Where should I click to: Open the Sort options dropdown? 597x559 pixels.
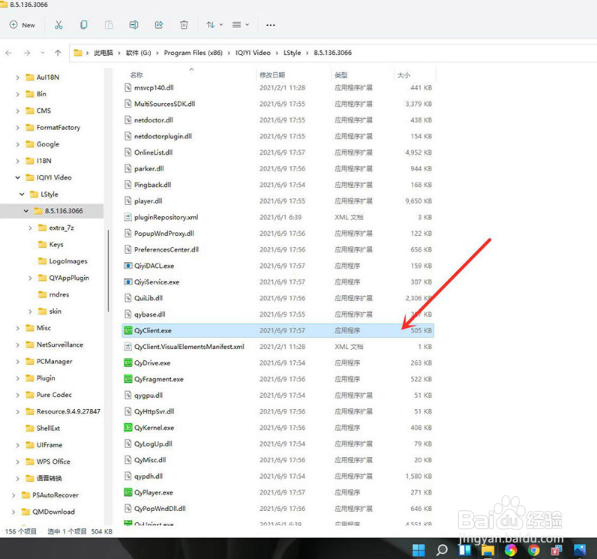pyautogui.click(x=214, y=25)
